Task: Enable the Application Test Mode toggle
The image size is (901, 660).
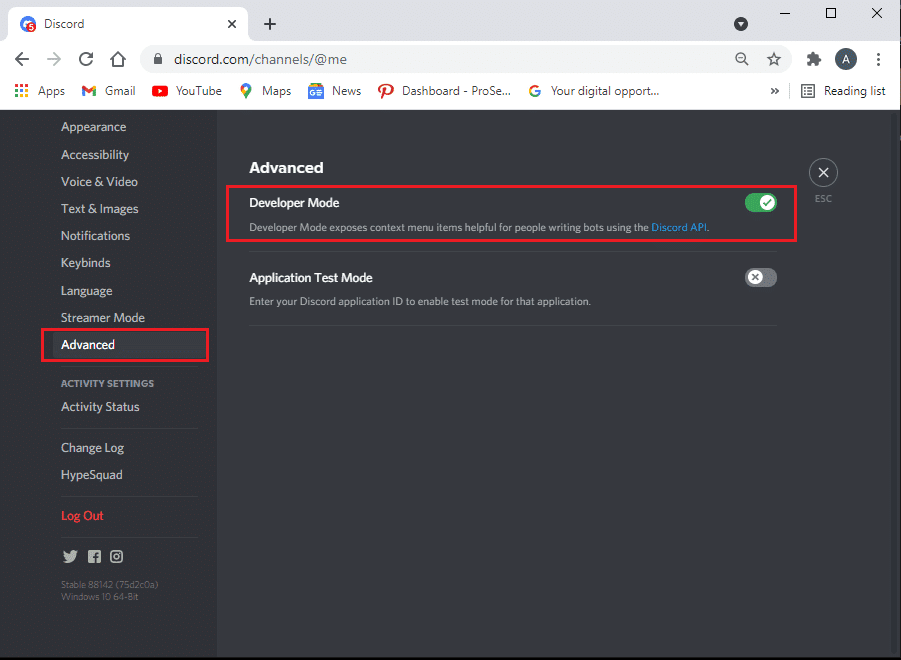Action: click(761, 277)
